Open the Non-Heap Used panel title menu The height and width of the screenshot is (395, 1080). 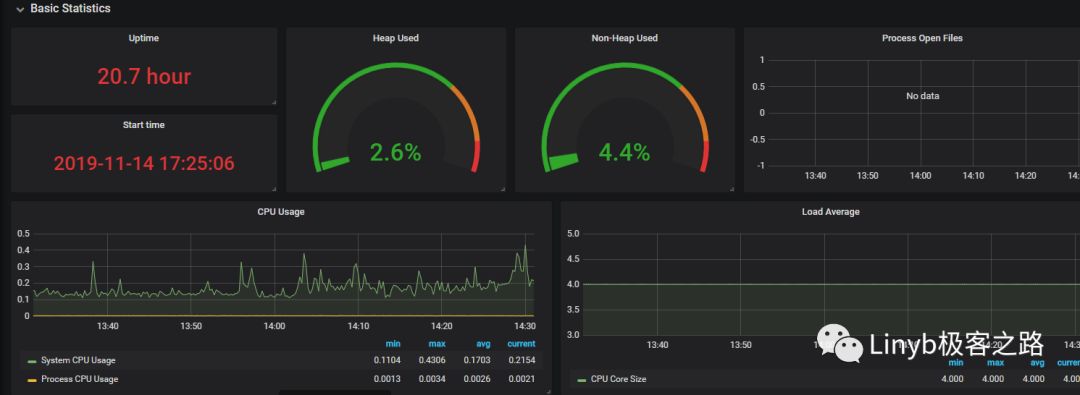624,39
